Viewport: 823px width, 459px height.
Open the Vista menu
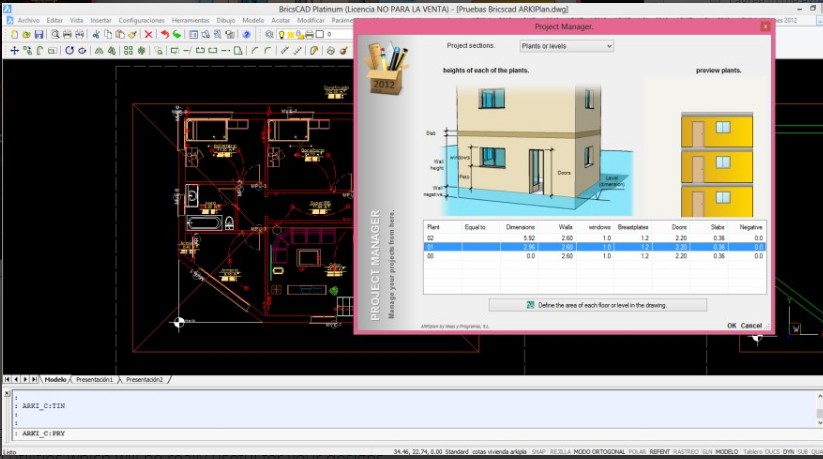77,20
